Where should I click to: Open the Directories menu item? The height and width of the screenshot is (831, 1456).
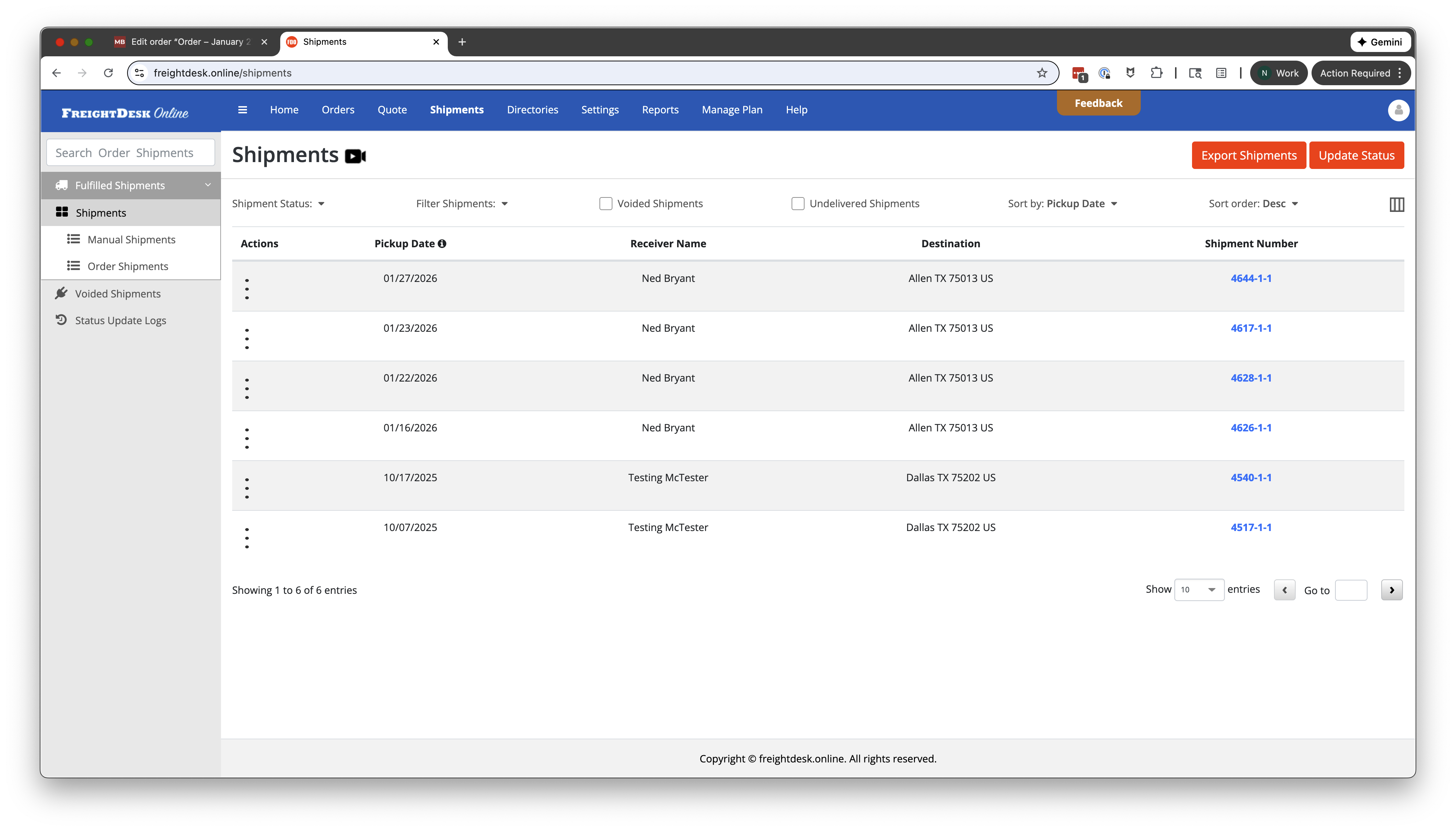pyautogui.click(x=532, y=110)
